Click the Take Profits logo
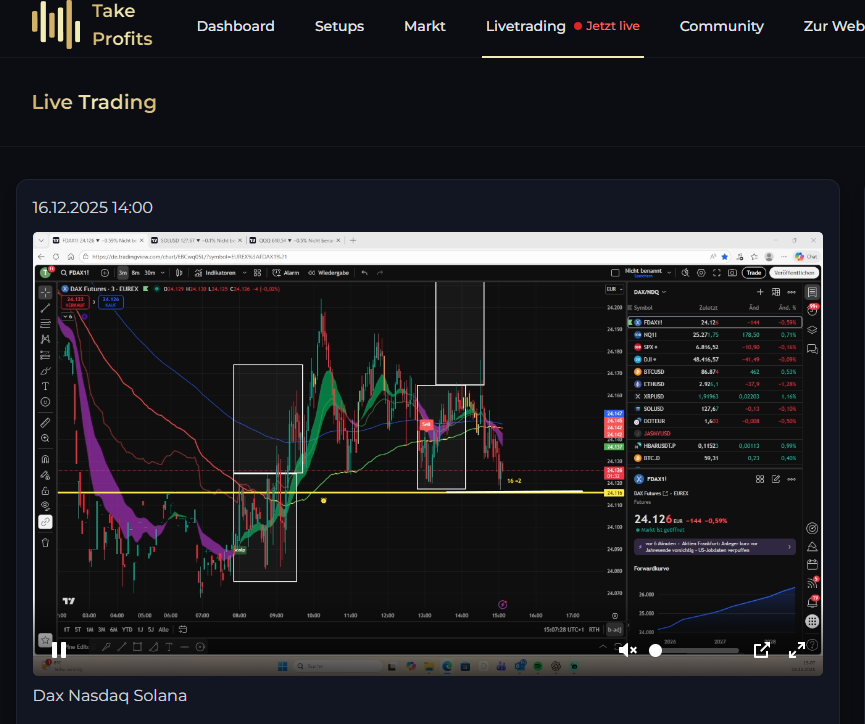Viewport: 865px width, 724px height. click(x=92, y=26)
